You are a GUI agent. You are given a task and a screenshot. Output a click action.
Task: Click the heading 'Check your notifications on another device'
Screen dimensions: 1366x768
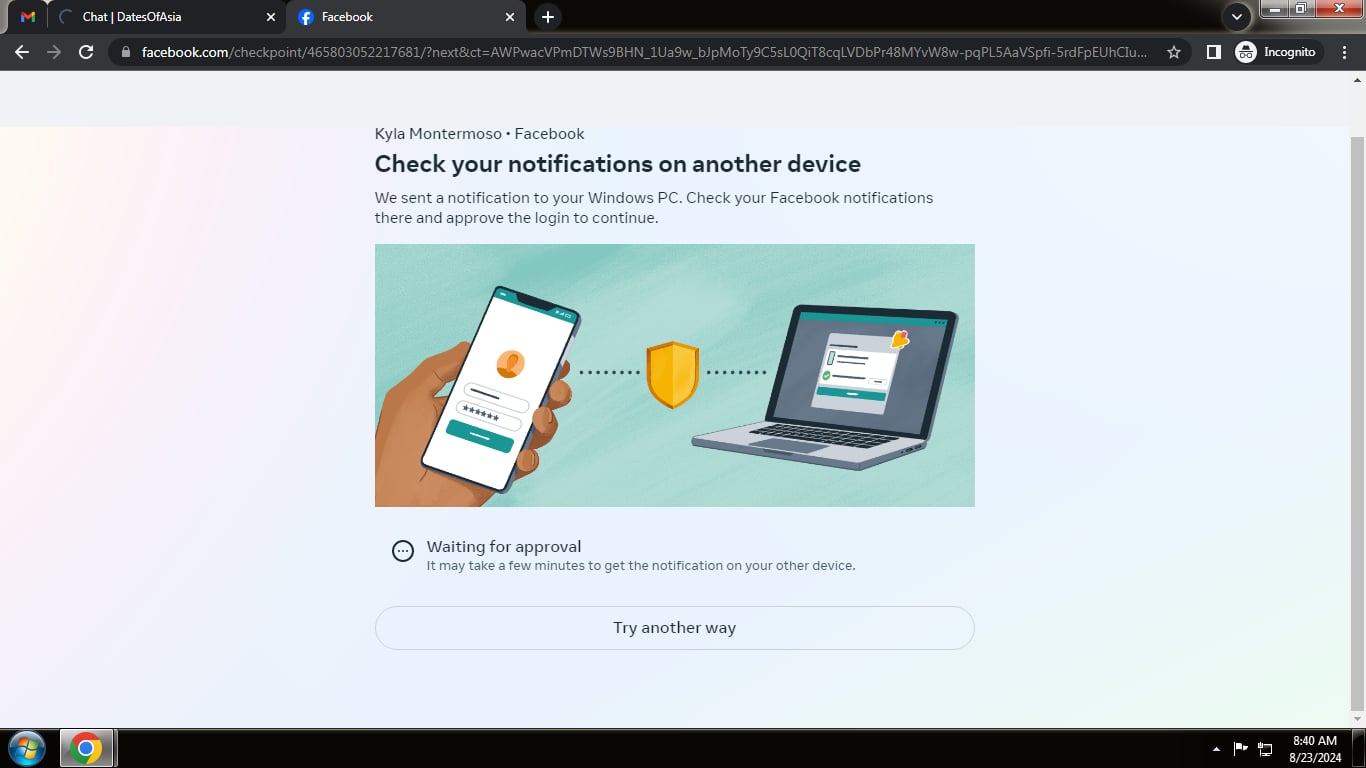coord(617,164)
